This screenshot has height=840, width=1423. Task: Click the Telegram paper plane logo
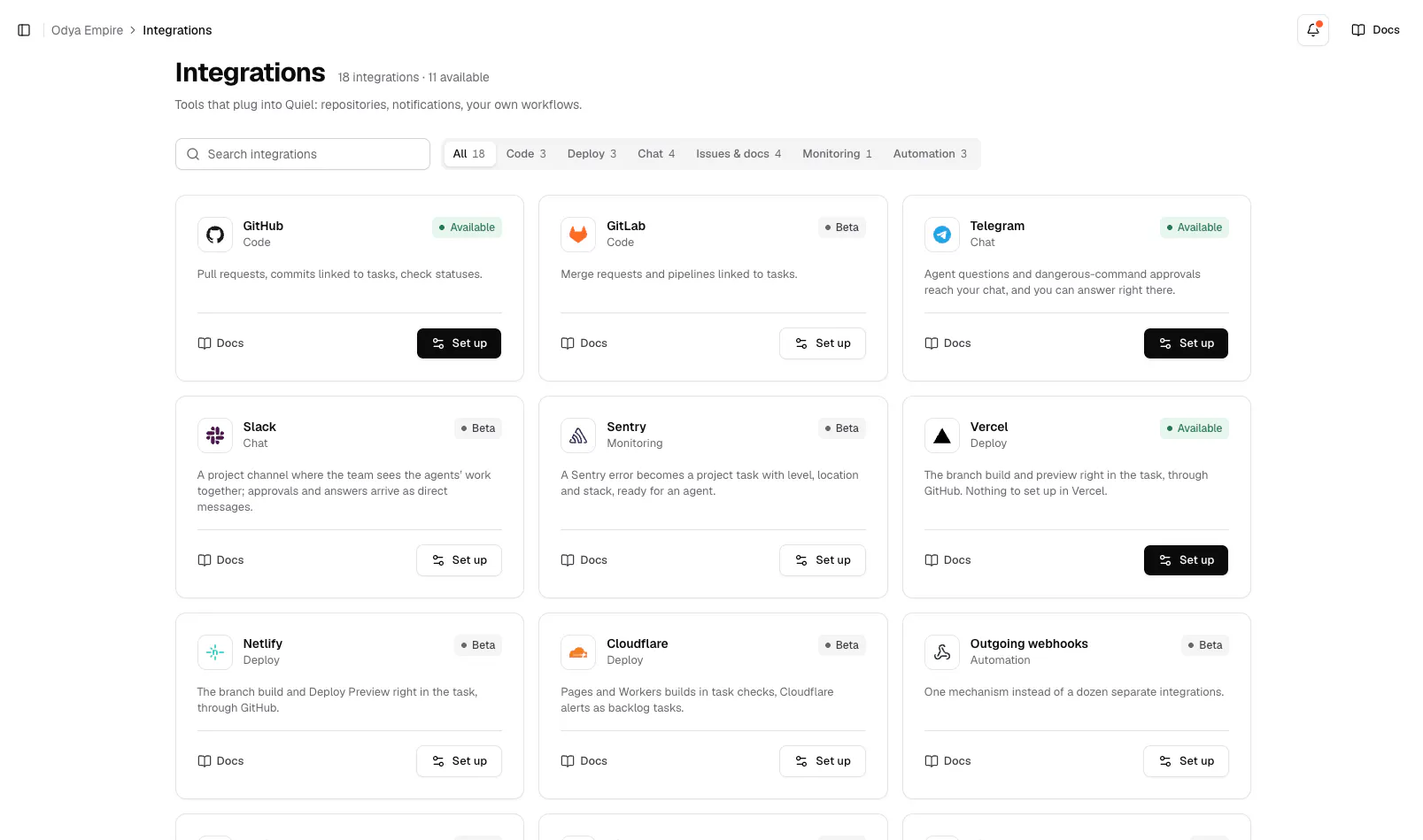[942, 235]
